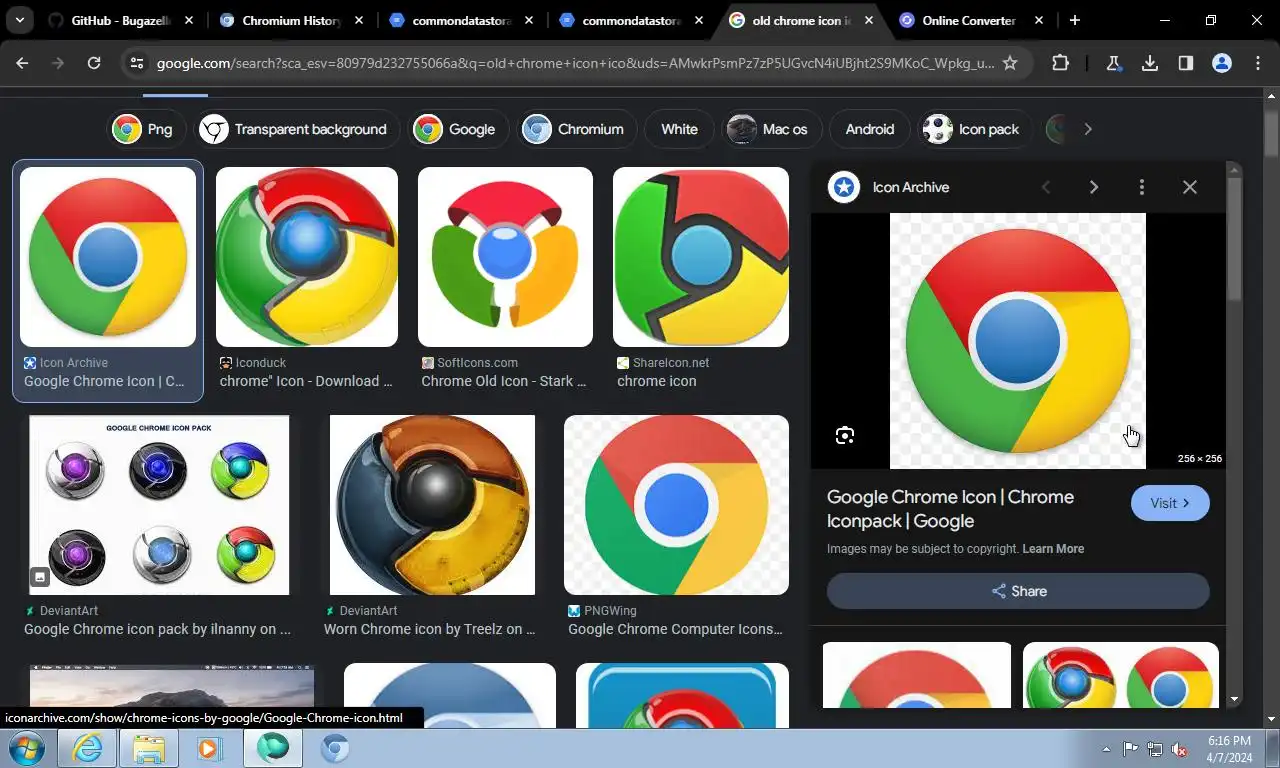Select Icon Archive Chrome icon thumbnail
The height and width of the screenshot is (768, 1280).
tap(108, 257)
